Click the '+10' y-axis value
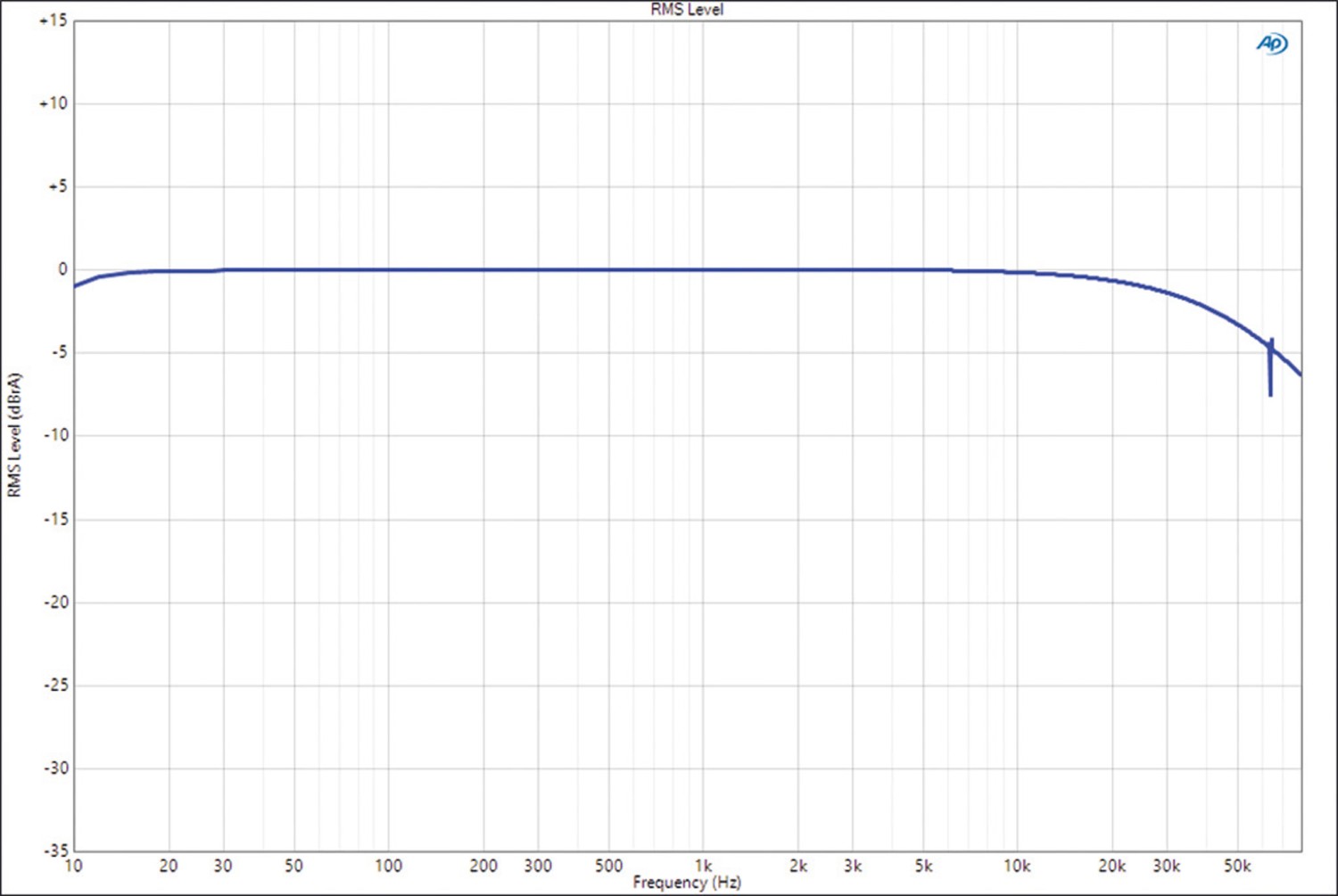The height and width of the screenshot is (896, 1338). (x=53, y=103)
